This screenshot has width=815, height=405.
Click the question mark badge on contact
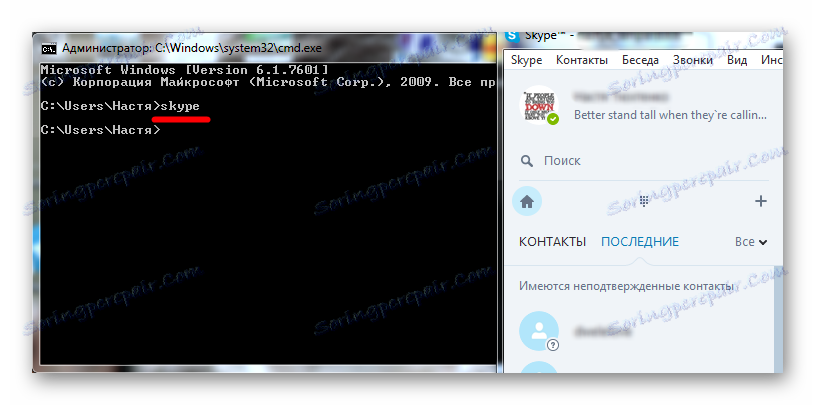click(x=553, y=345)
